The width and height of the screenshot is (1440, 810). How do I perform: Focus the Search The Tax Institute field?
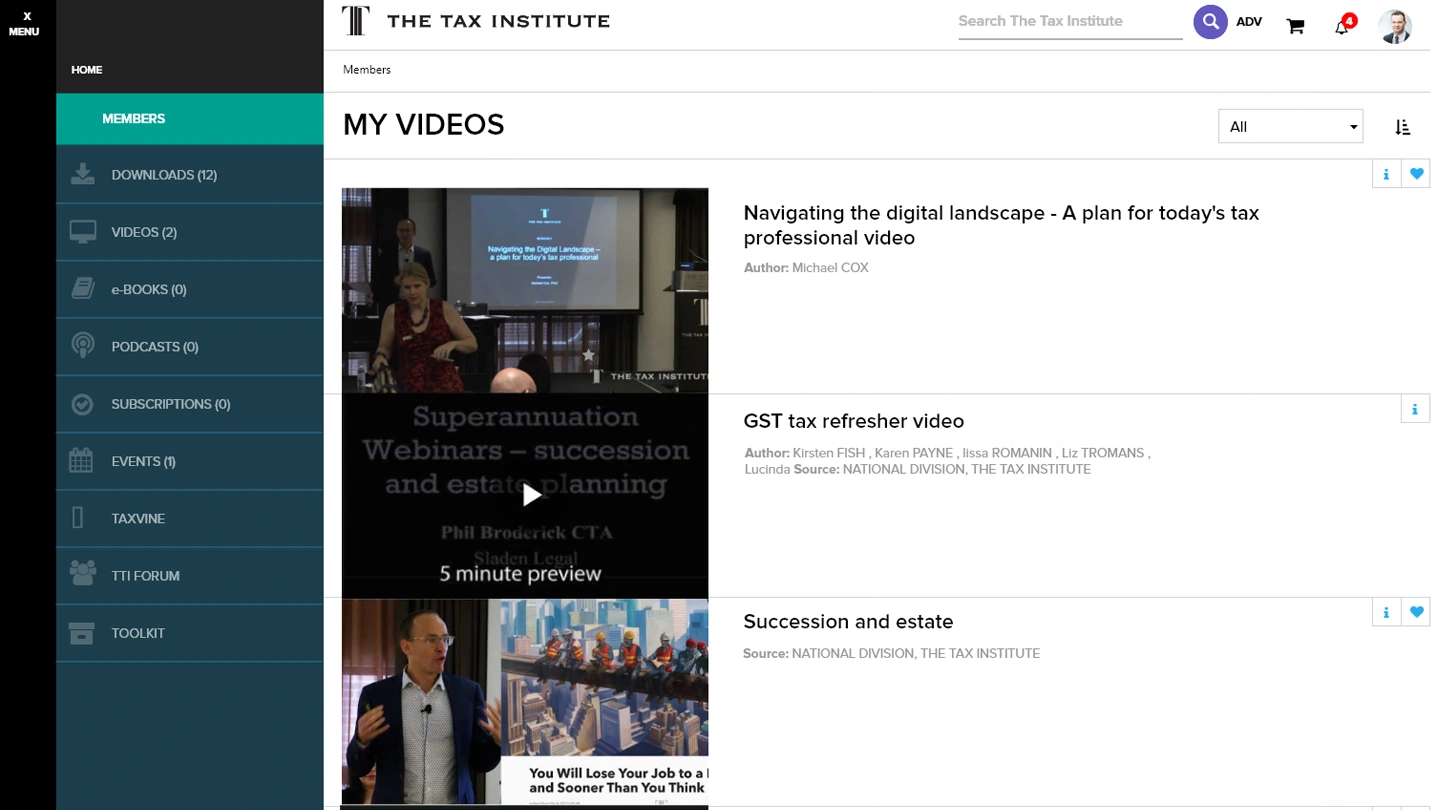tap(1070, 22)
